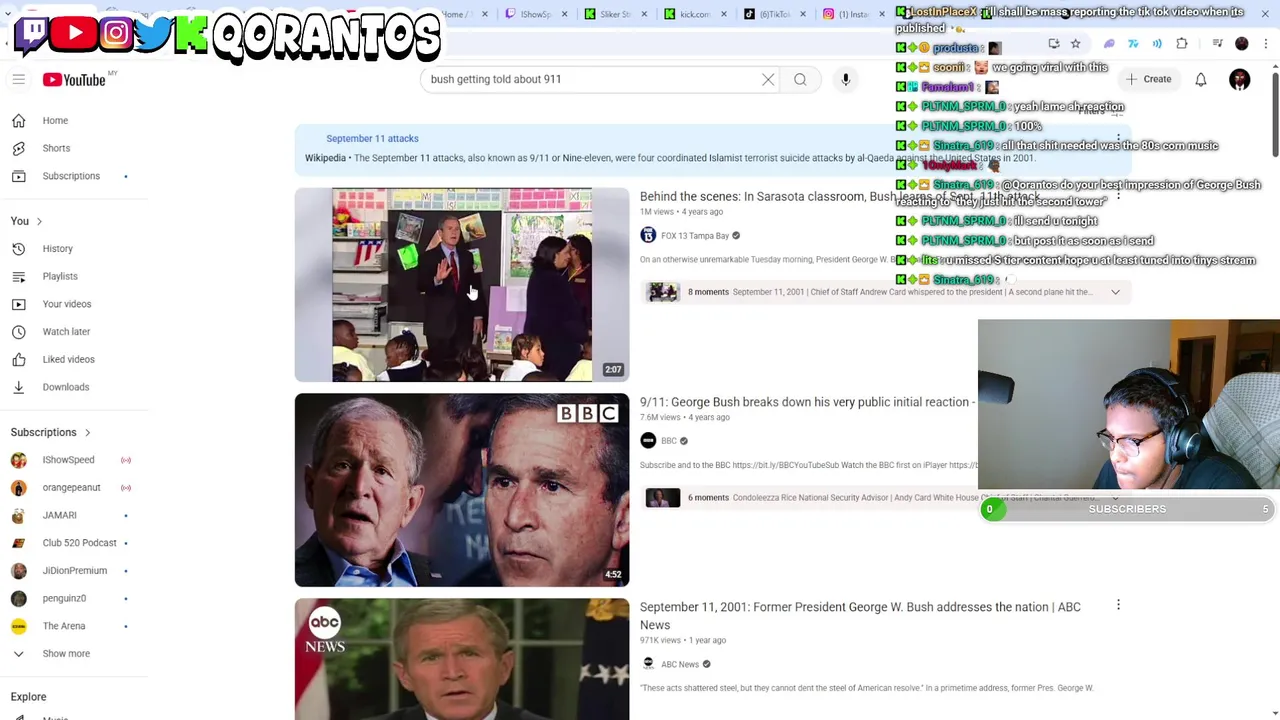
Task: Close the kick.com browser tab
Action: click(x=722, y=14)
